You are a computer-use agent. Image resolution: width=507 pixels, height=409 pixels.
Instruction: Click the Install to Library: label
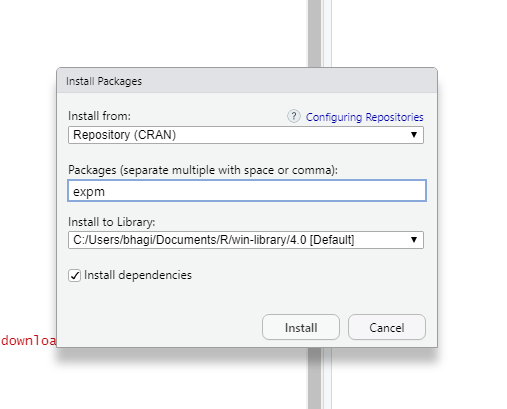[x=111, y=222]
